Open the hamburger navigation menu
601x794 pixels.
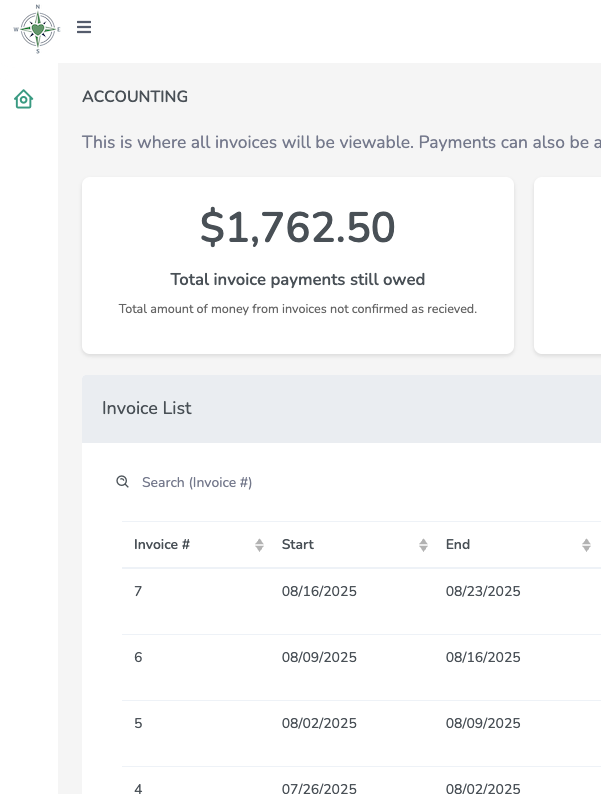pyautogui.click(x=84, y=27)
